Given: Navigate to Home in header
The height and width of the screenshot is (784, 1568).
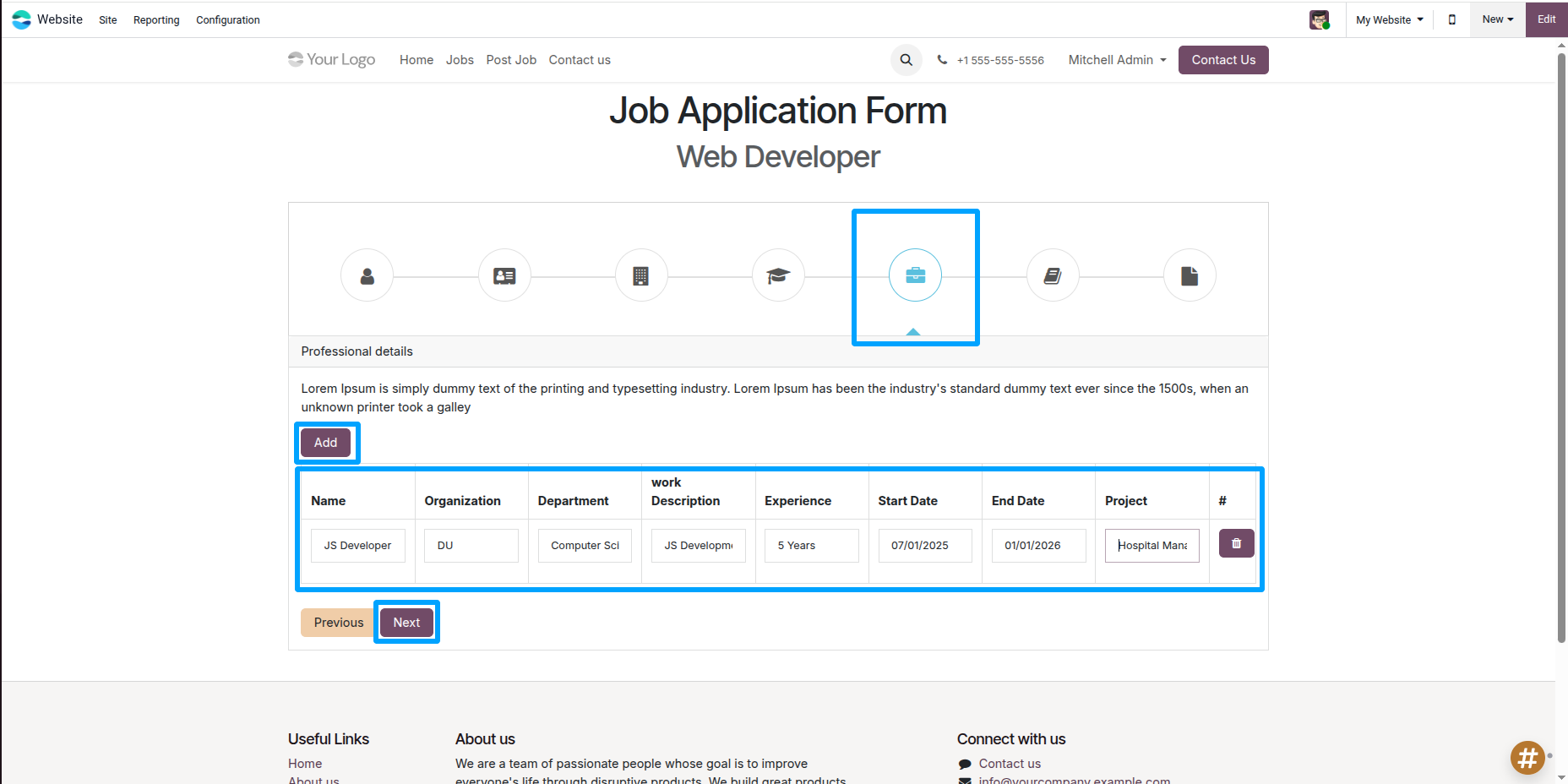Looking at the screenshot, I should point(416,60).
